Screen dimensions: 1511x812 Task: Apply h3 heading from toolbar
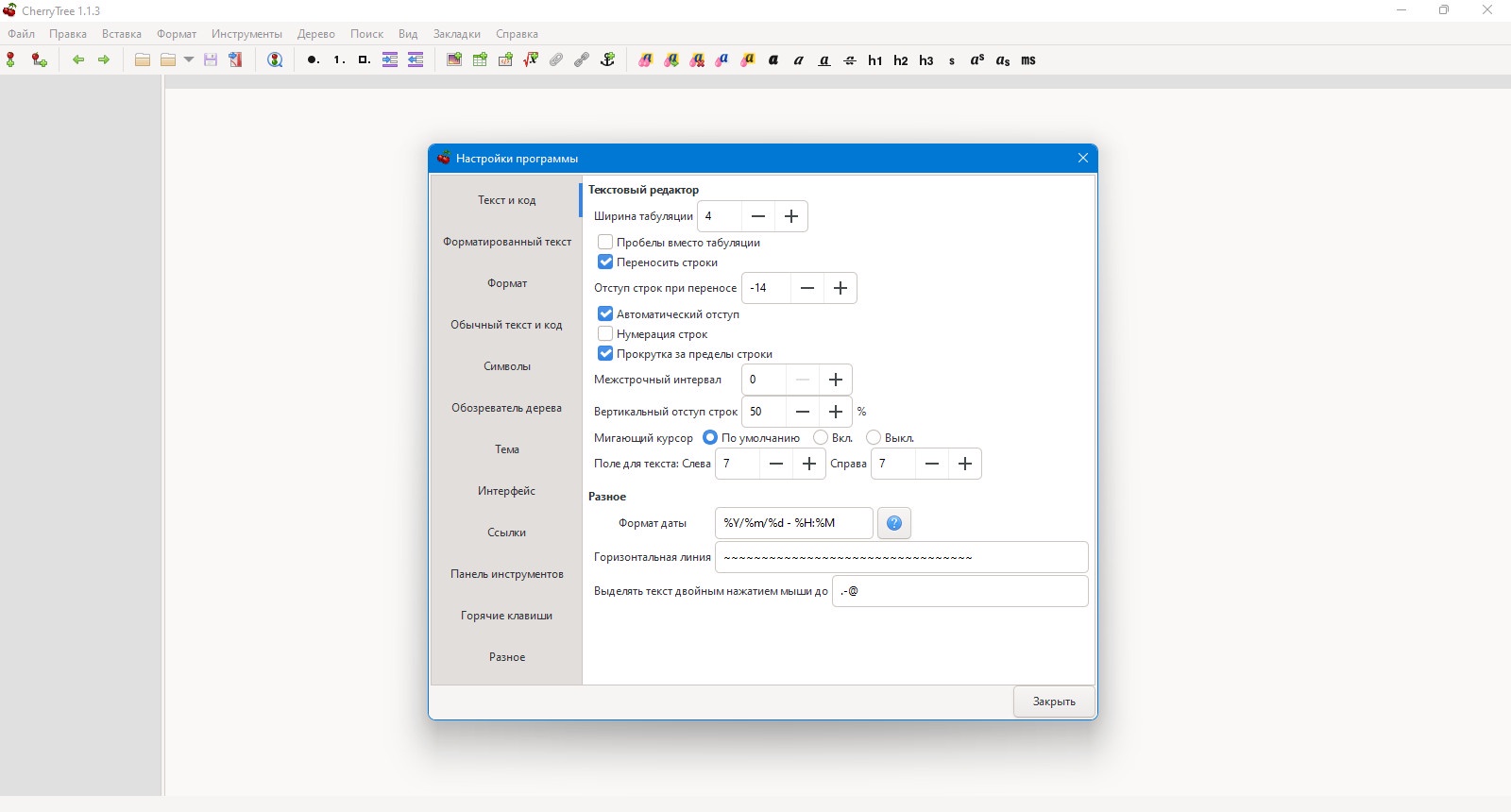(925, 59)
